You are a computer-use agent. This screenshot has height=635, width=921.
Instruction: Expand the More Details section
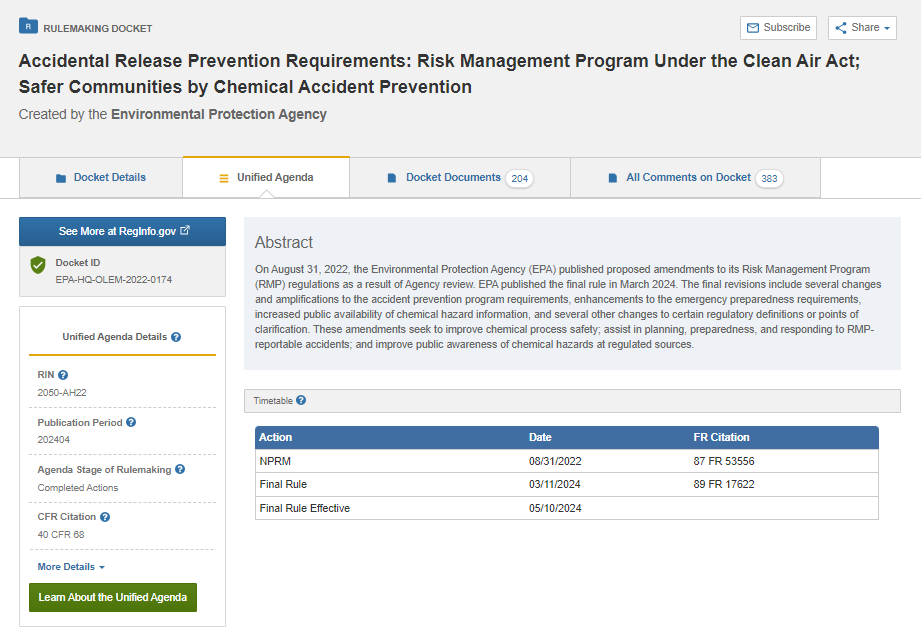coord(71,567)
